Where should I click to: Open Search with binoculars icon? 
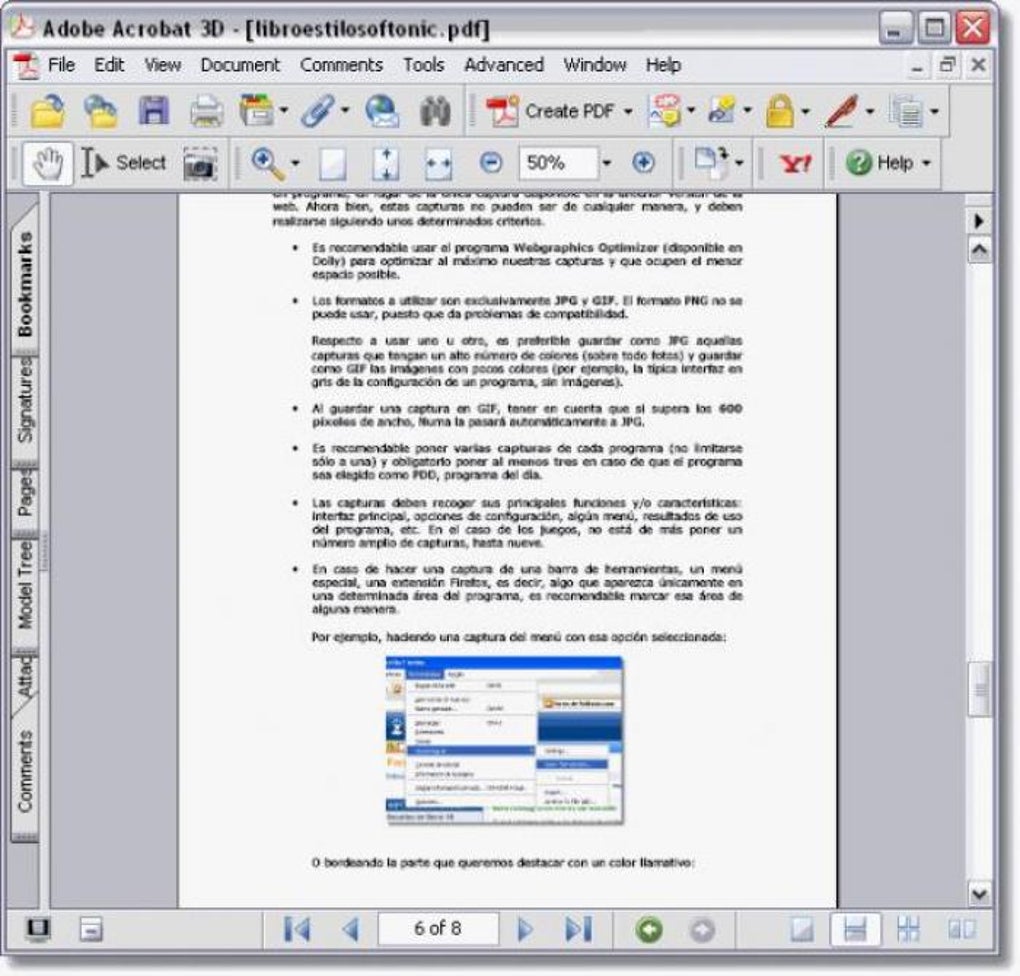click(x=435, y=111)
